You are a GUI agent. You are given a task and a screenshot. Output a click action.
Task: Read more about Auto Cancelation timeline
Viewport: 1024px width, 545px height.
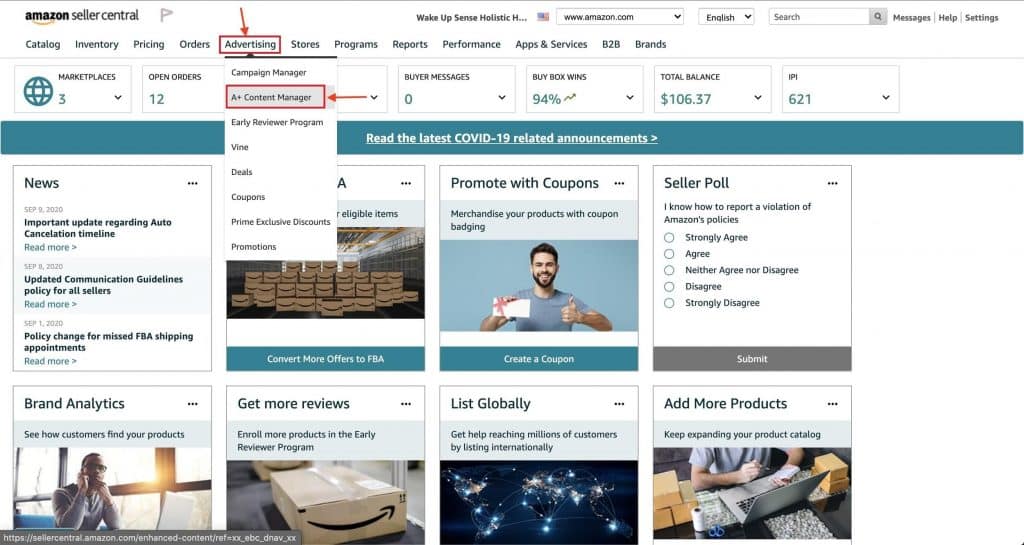pos(50,247)
